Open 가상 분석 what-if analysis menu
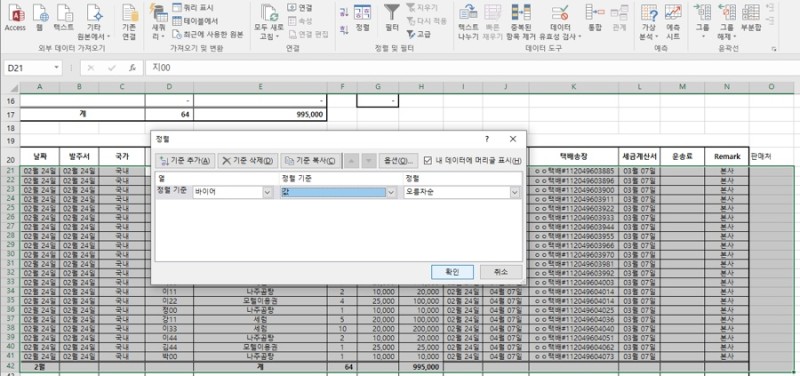800x376 pixels. 649,22
